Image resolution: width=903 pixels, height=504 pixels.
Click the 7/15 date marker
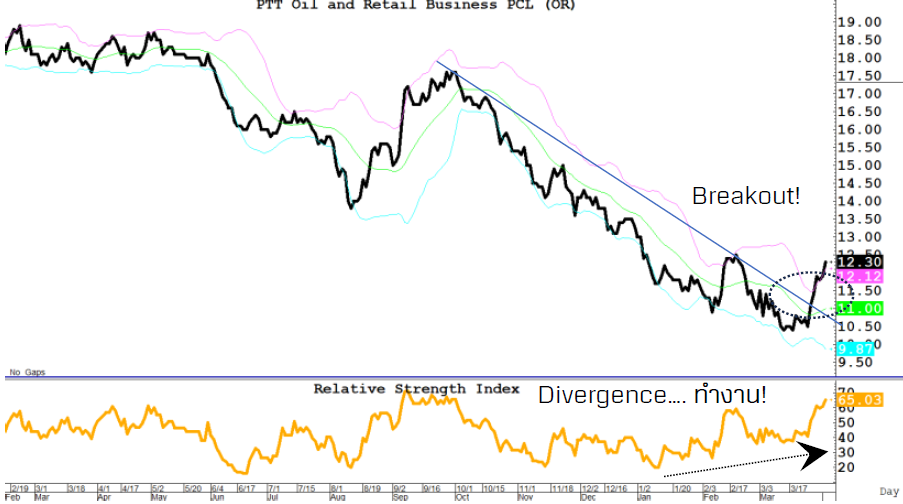[306, 488]
